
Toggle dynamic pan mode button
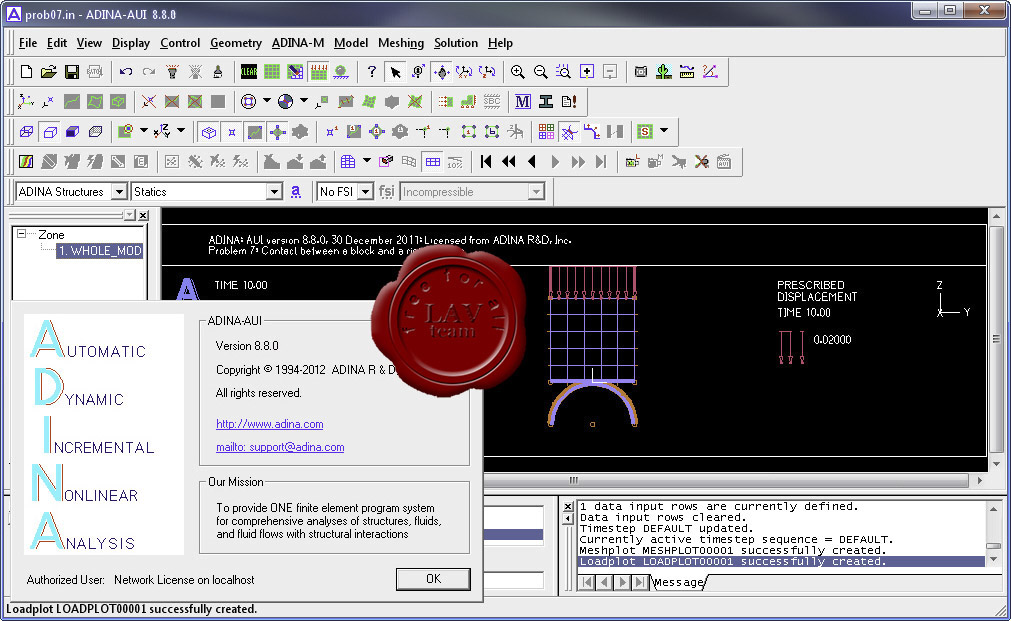pyautogui.click(x=442, y=72)
